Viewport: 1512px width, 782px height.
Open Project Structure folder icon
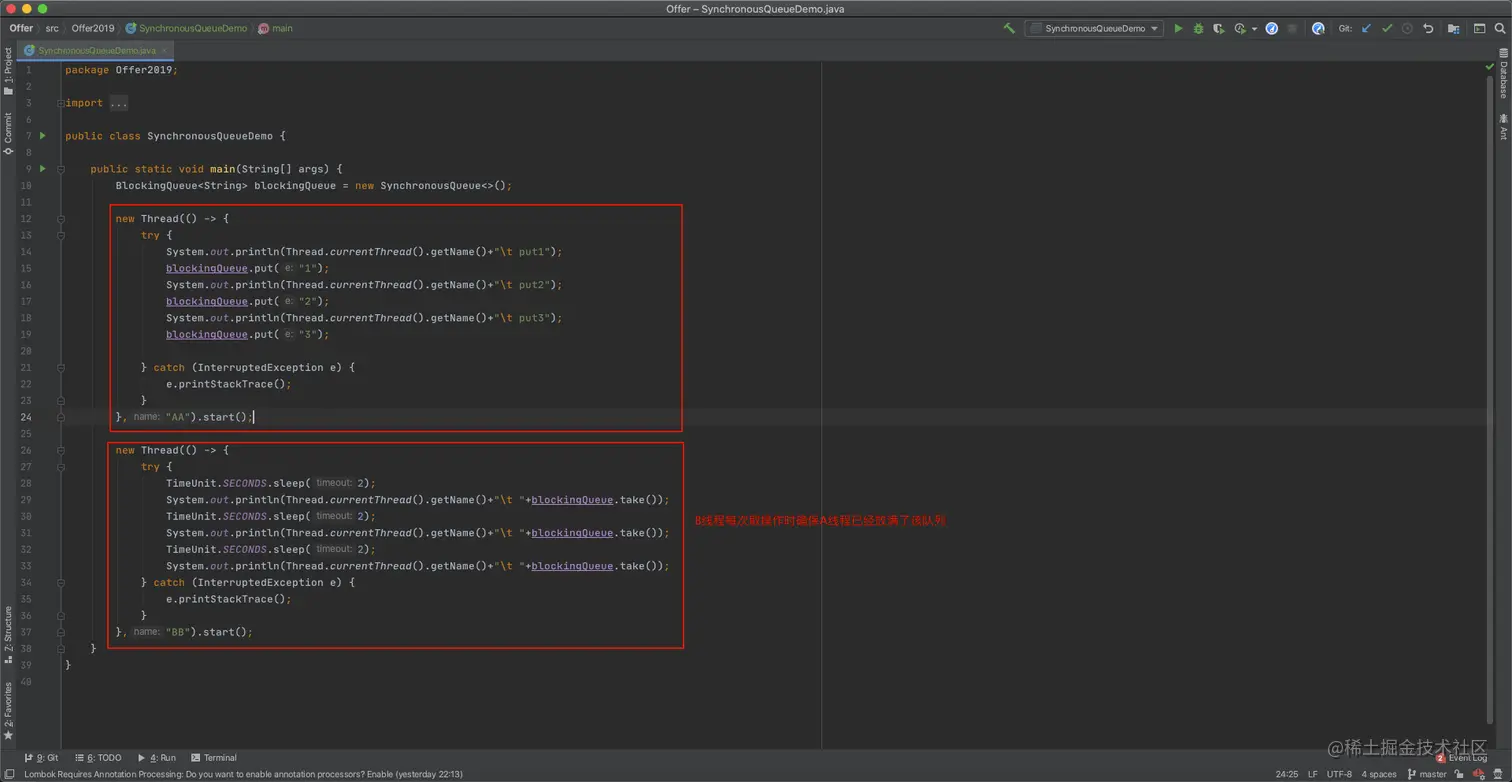tap(1454, 29)
